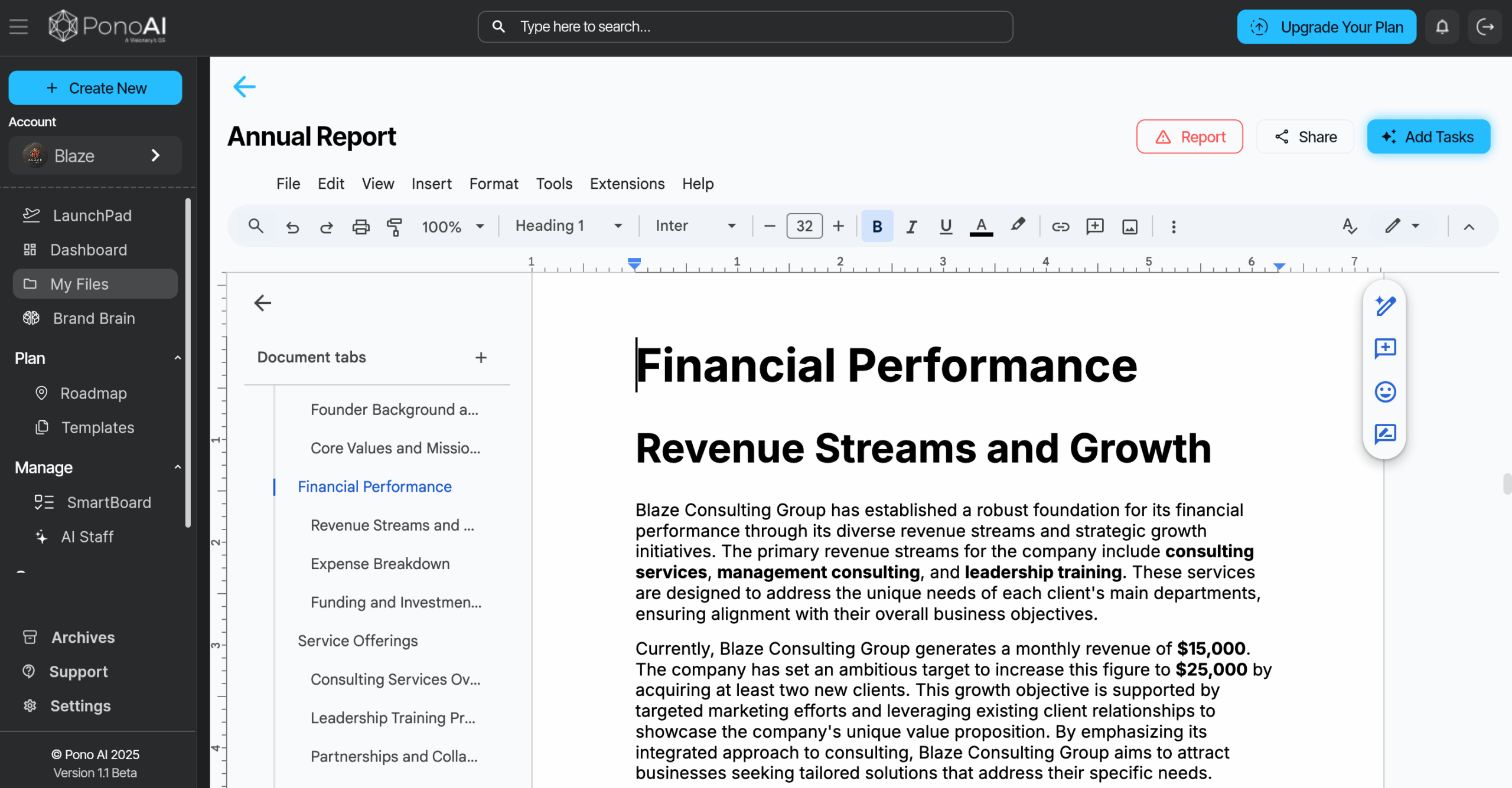Open the text color picker
This screenshot has width=1512, height=788.
click(981, 227)
